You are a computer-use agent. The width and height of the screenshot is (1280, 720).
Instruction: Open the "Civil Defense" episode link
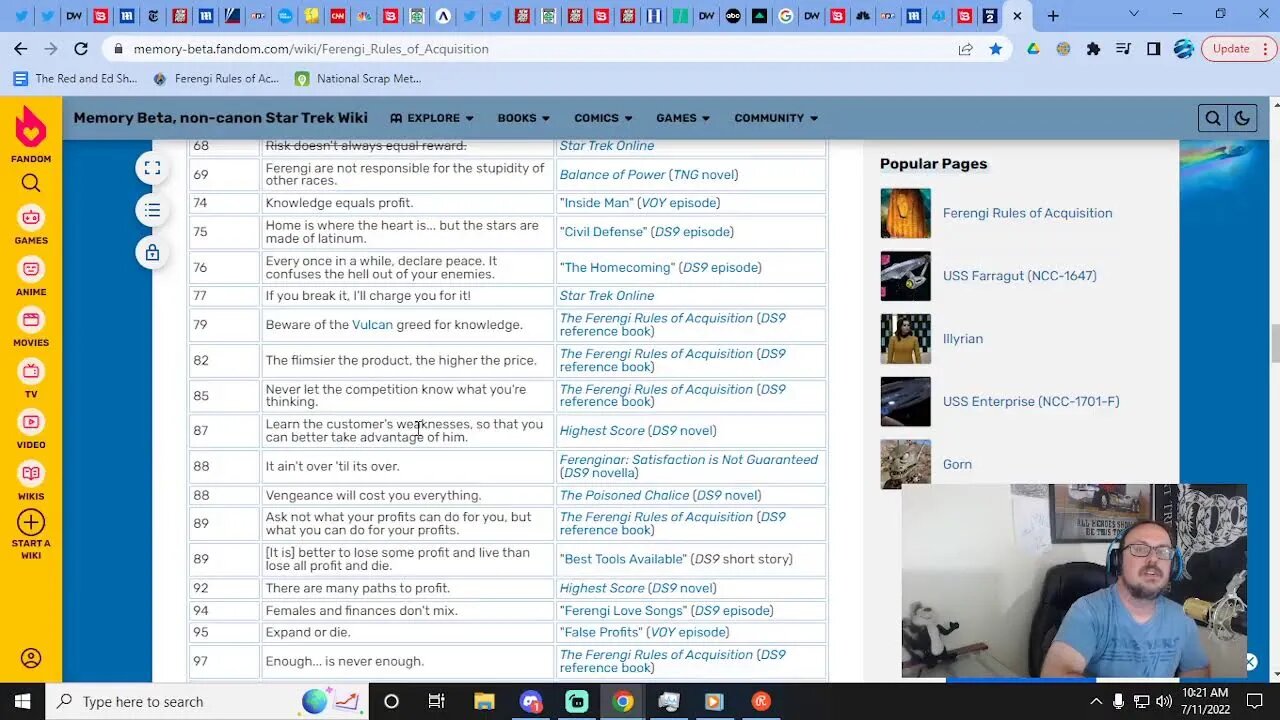point(603,232)
